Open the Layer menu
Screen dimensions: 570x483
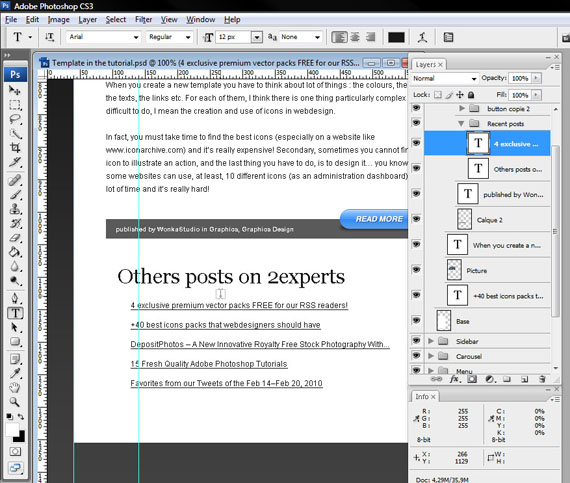pyautogui.click(x=88, y=20)
